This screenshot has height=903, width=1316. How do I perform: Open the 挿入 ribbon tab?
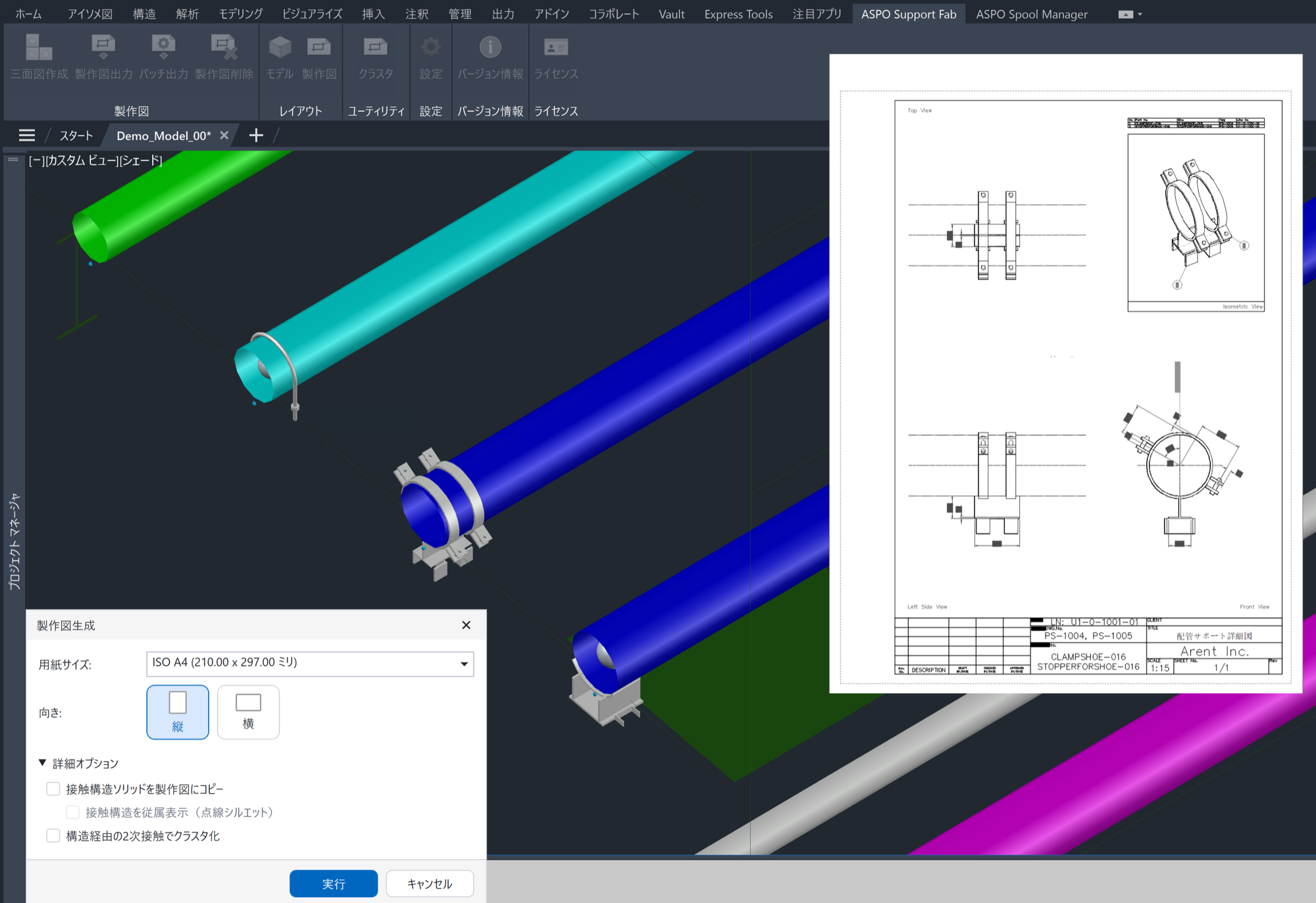(x=373, y=14)
